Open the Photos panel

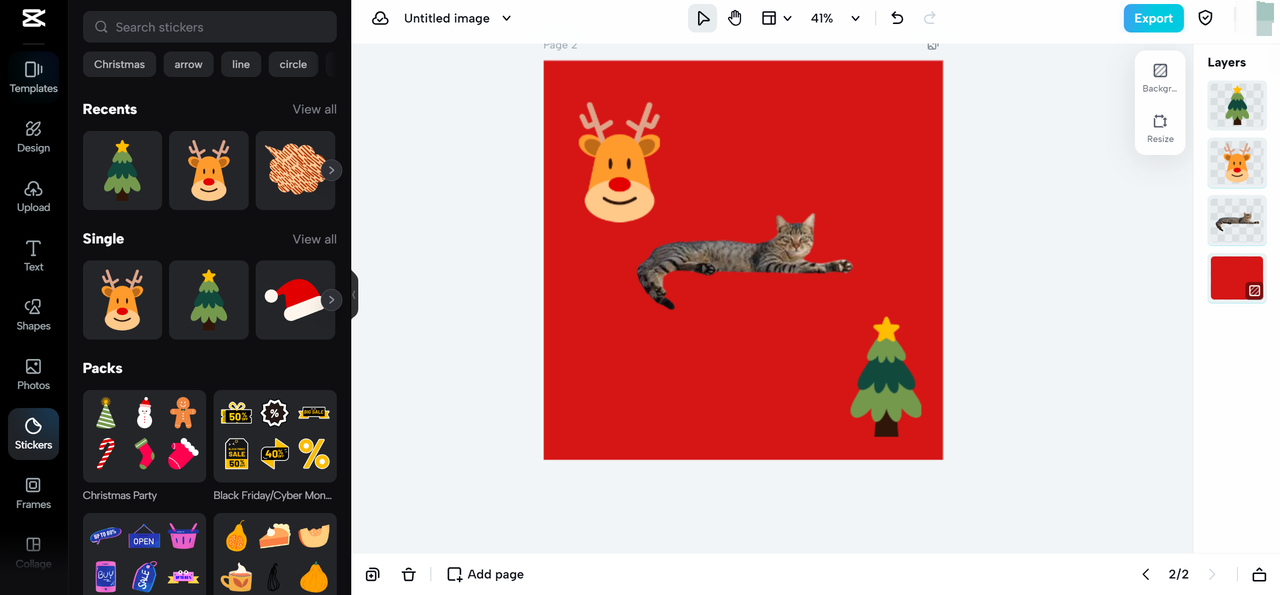pos(33,374)
